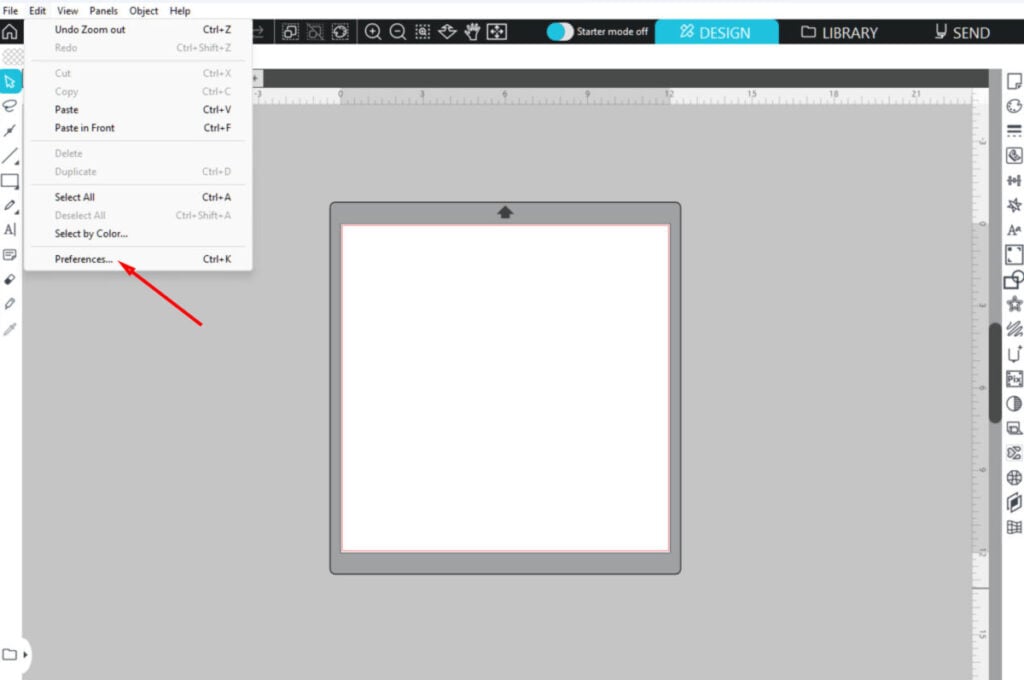Select the arrow Select tool
This screenshot has height=680, width=1024.
[x=10, y=81]
